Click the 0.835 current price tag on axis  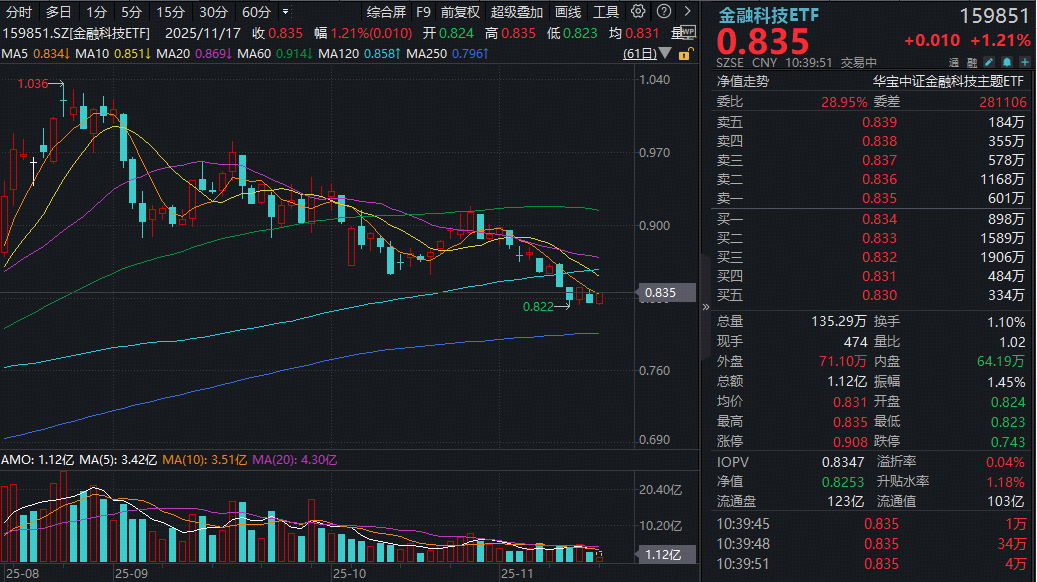(x=660, y=293)
